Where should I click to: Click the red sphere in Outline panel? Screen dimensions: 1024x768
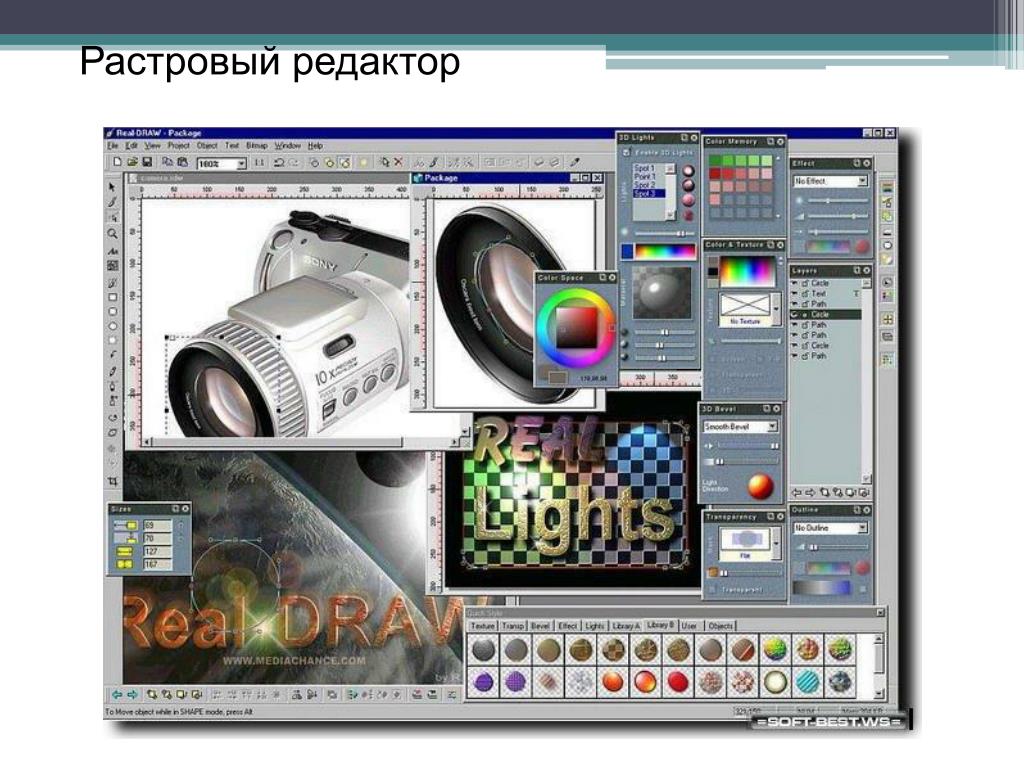pos(863,568)
